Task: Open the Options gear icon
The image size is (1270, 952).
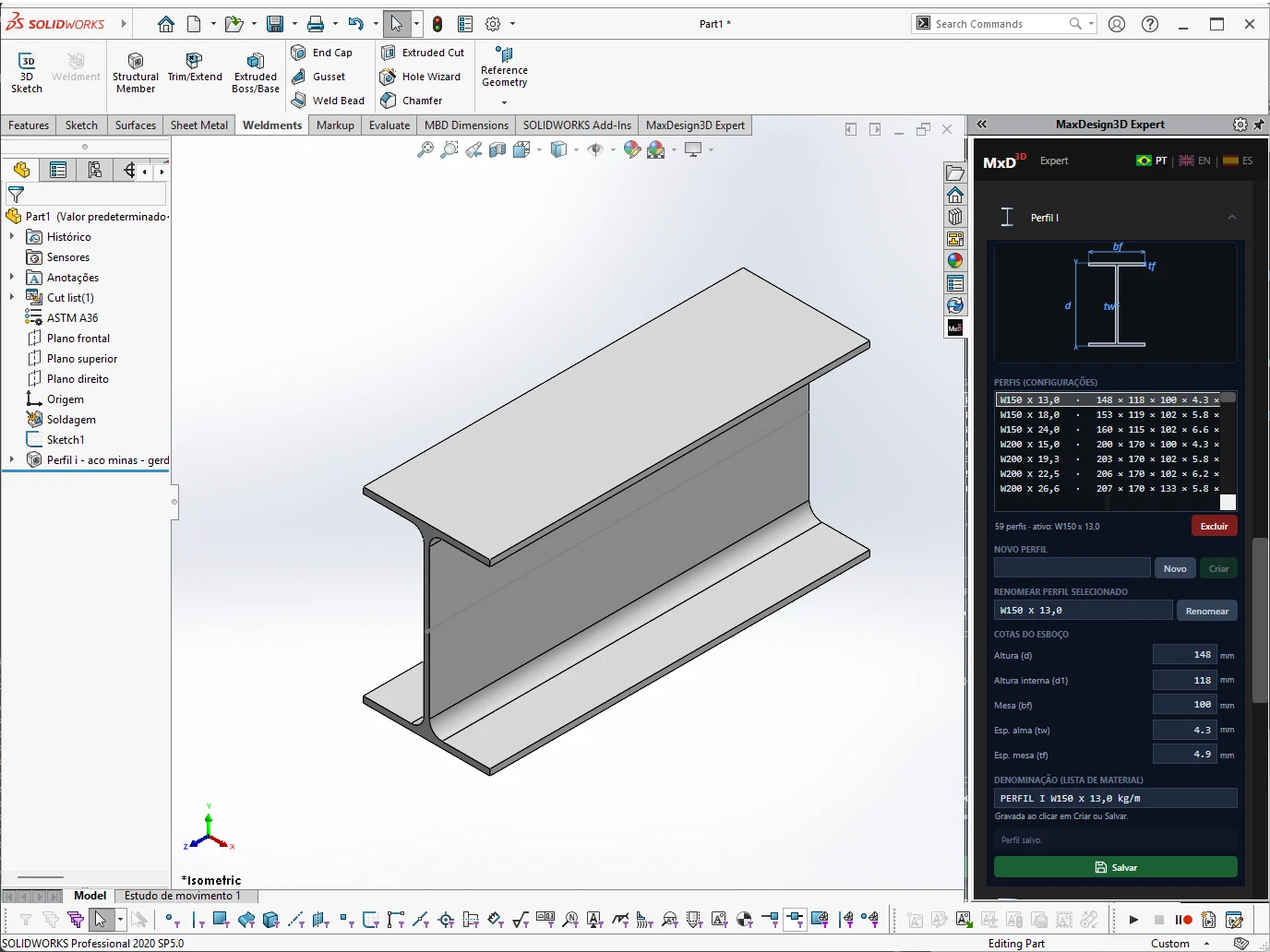Action: (493, 24)
